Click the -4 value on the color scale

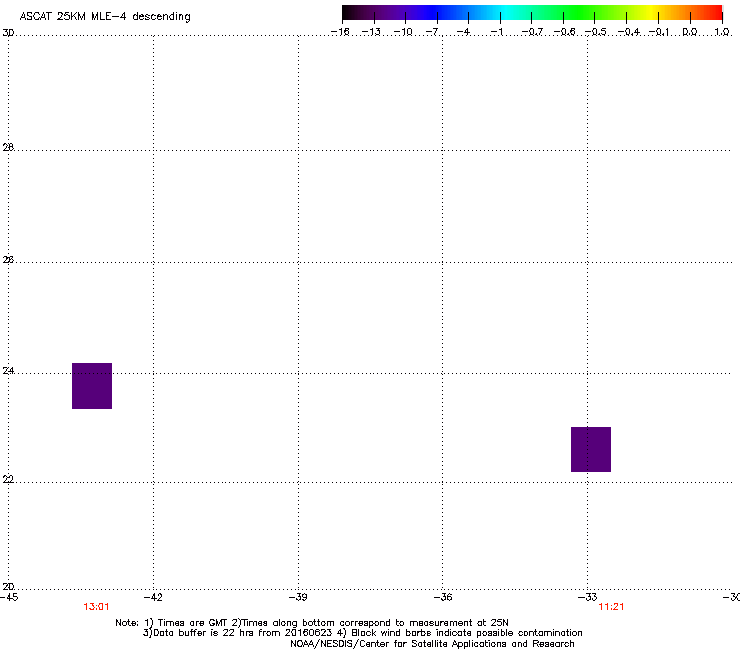(463, 32)
